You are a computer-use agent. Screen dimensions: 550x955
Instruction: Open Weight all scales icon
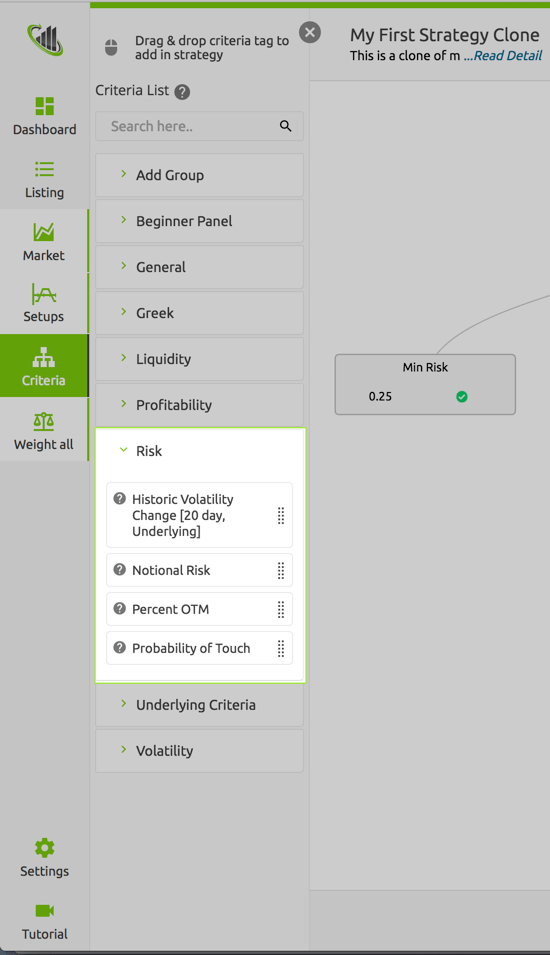[44, 421]
